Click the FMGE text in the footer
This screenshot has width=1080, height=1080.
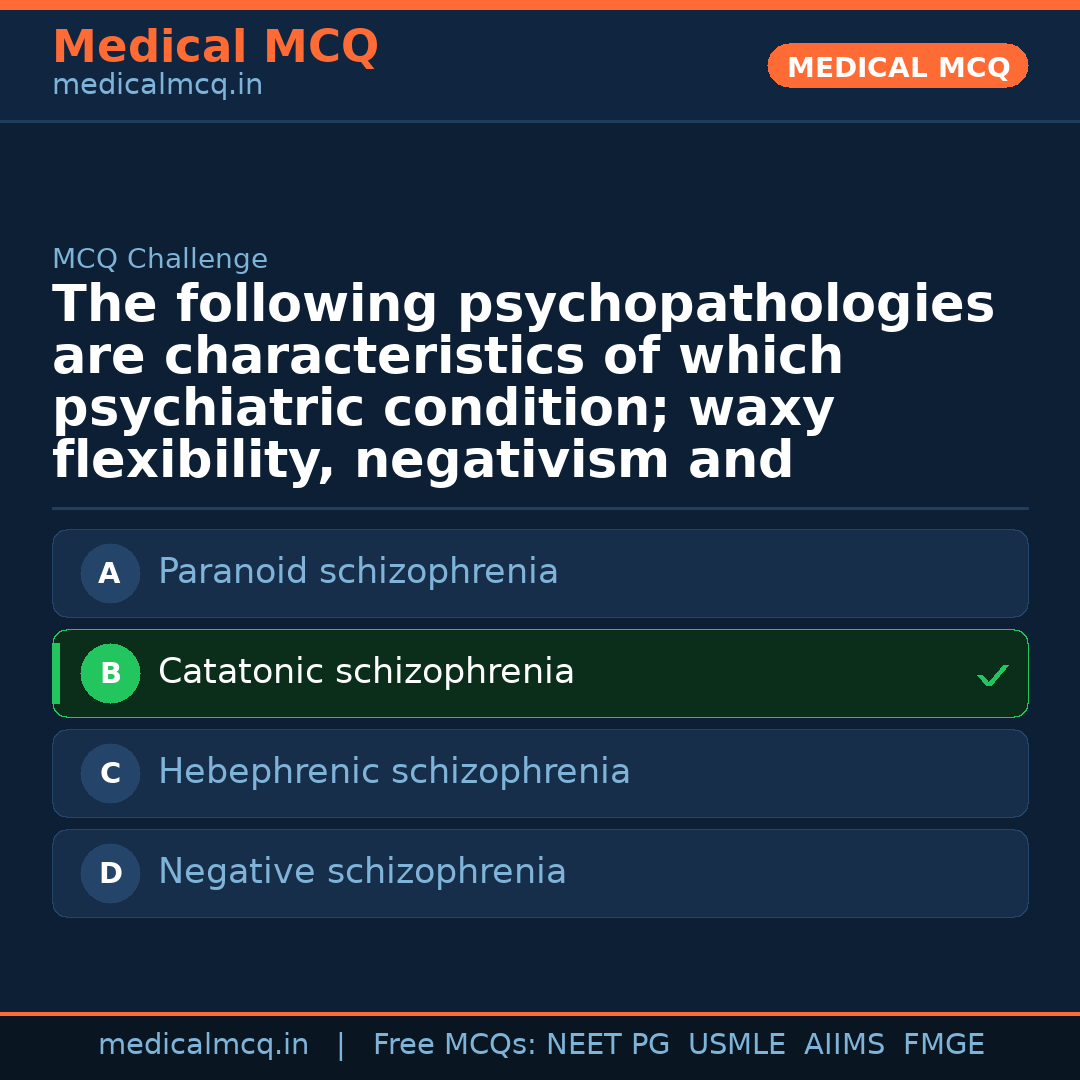pos(944,1045)
